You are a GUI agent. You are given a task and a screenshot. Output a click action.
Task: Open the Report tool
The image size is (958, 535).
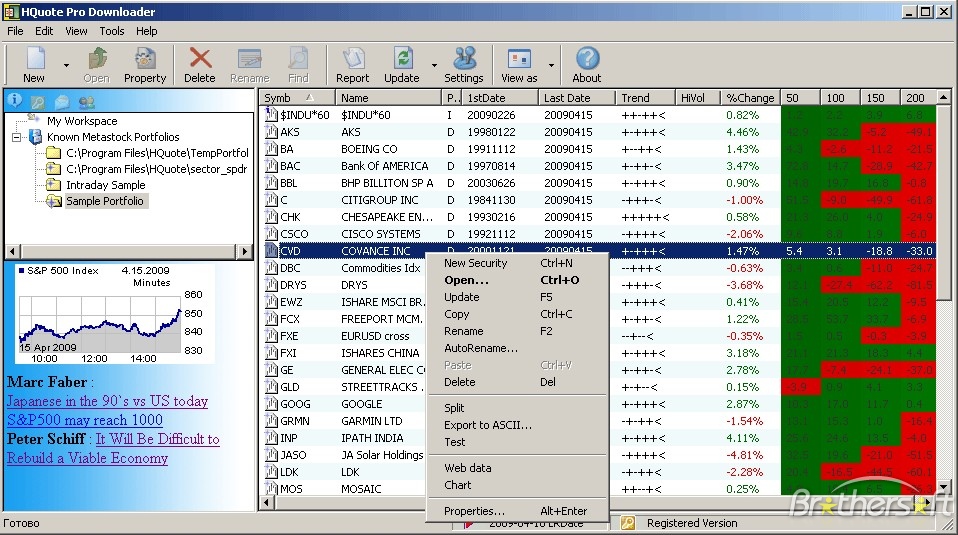352,60
